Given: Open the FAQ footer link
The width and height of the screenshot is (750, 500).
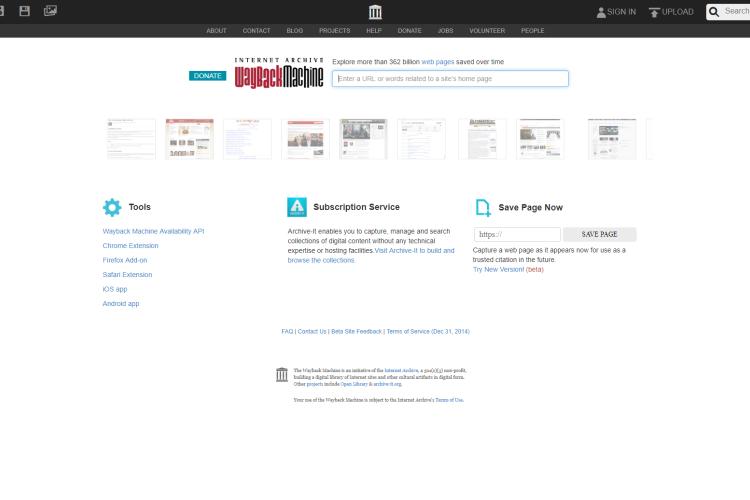Looking at the screenshot, I should point(287,331).
